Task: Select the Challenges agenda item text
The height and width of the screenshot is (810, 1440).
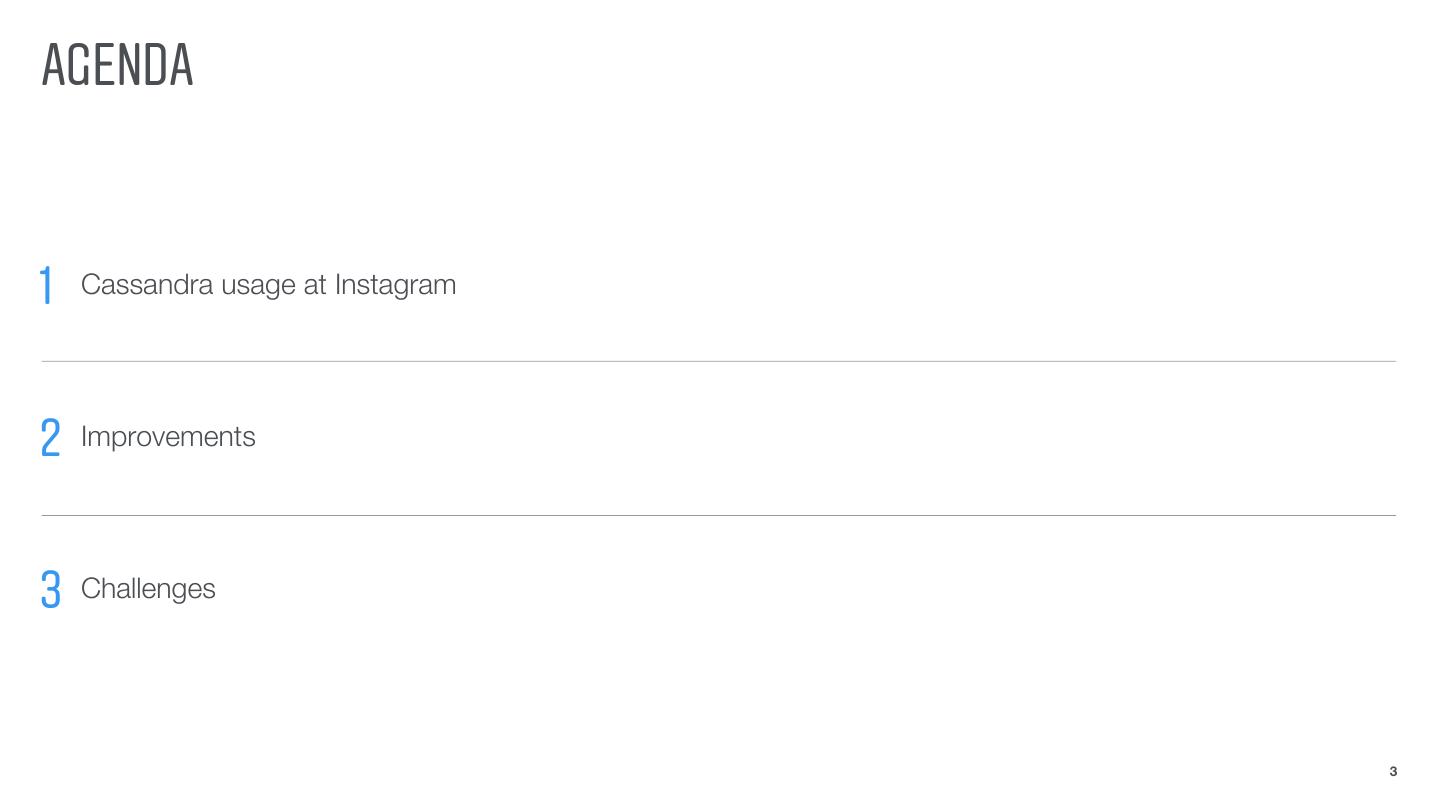Action: pos(148,589)
